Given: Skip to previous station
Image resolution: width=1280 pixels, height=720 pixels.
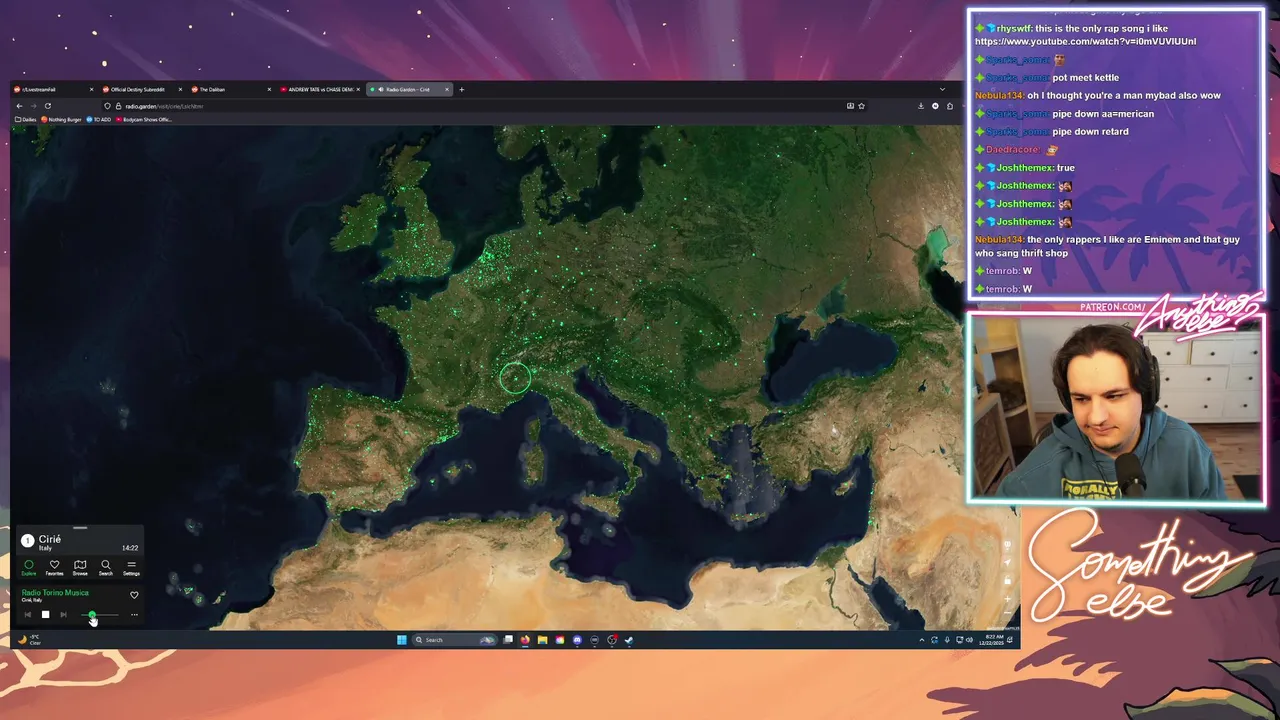Looking at the screenshot, I should (28, 614).
